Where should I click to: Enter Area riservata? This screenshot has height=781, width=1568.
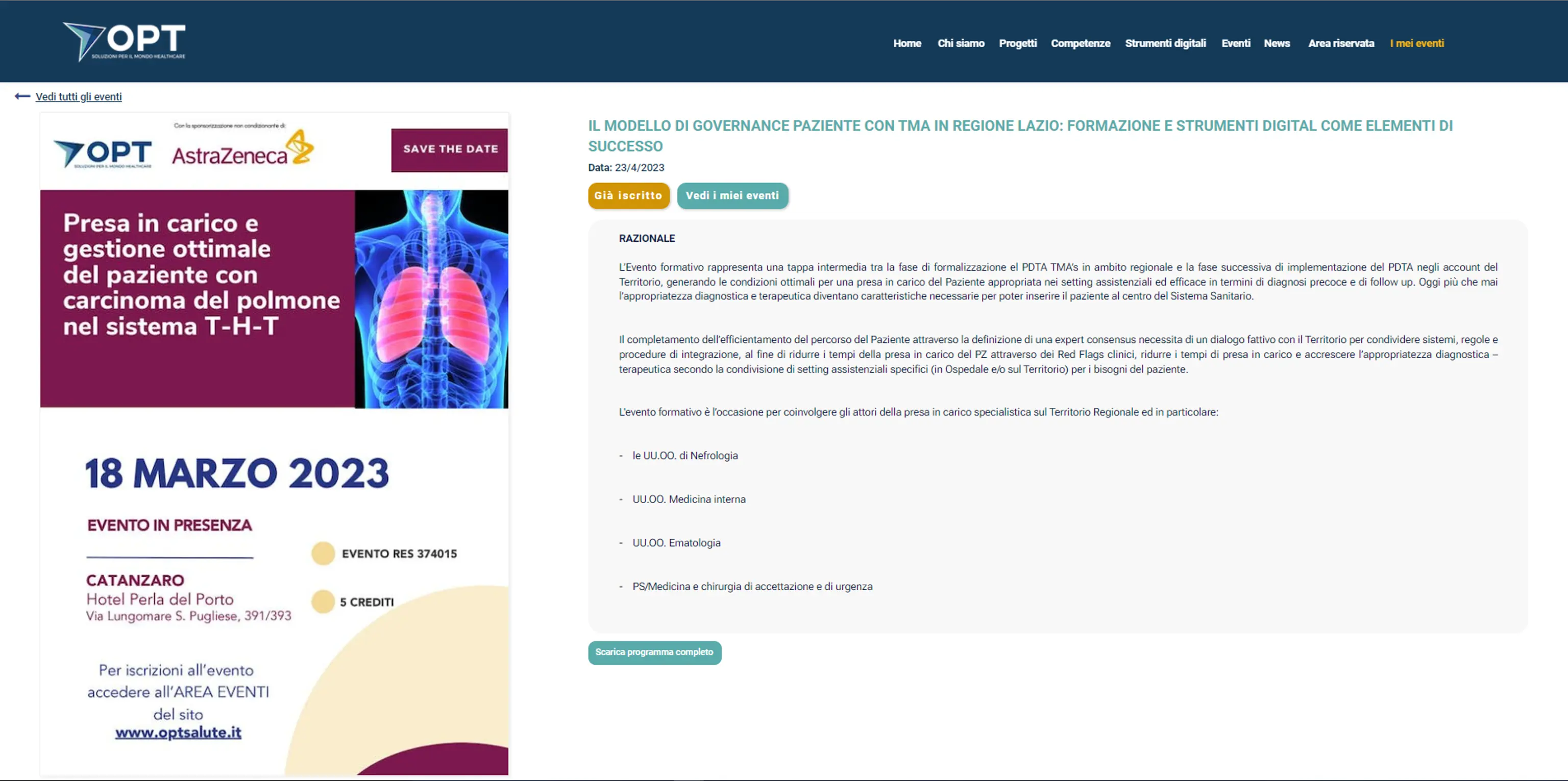coord(1340,43)
